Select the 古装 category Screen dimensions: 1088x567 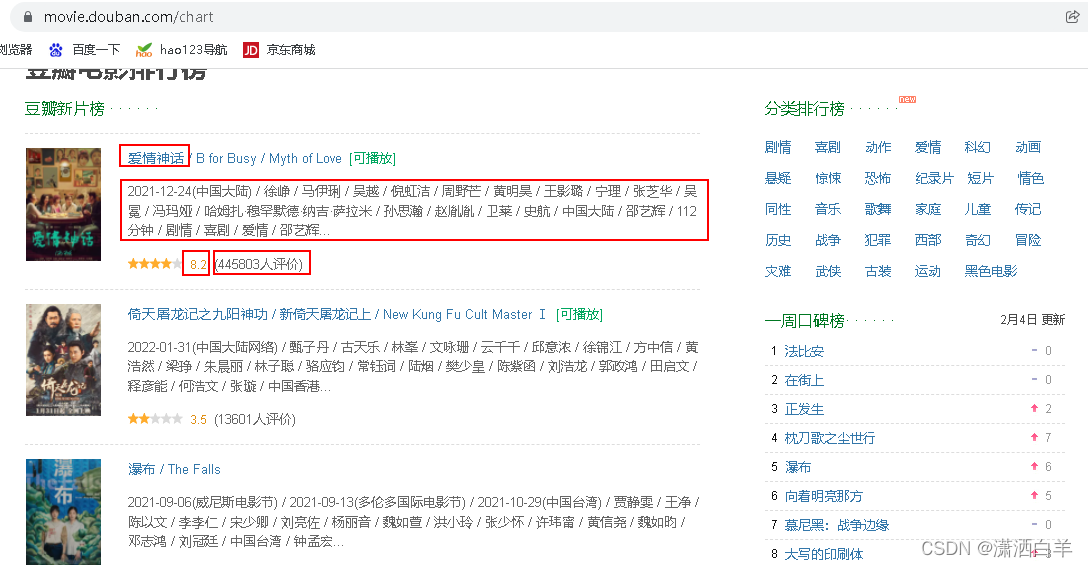tap(878, 271)
